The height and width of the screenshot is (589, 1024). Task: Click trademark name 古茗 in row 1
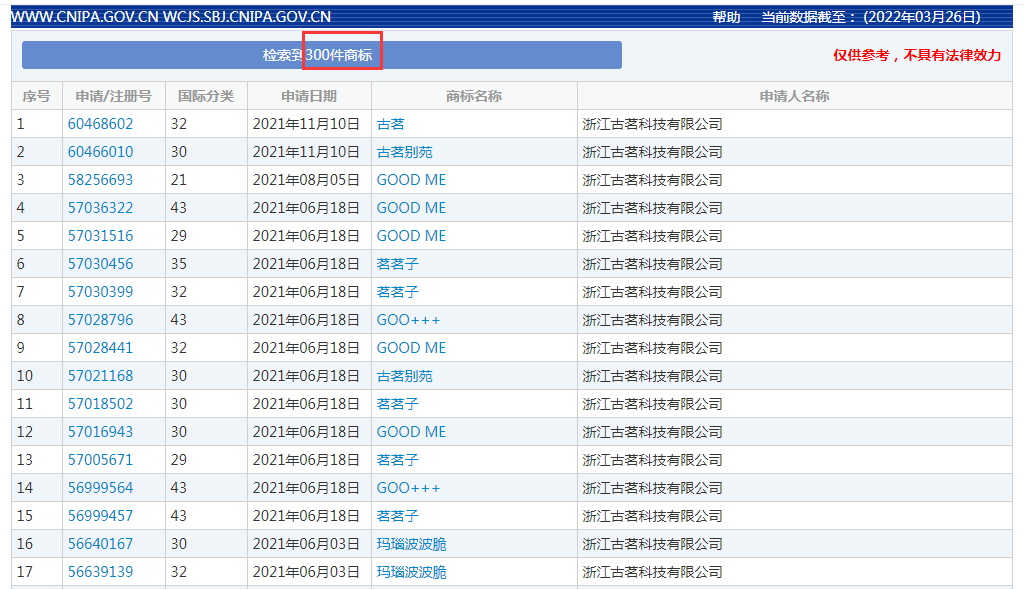391,124
